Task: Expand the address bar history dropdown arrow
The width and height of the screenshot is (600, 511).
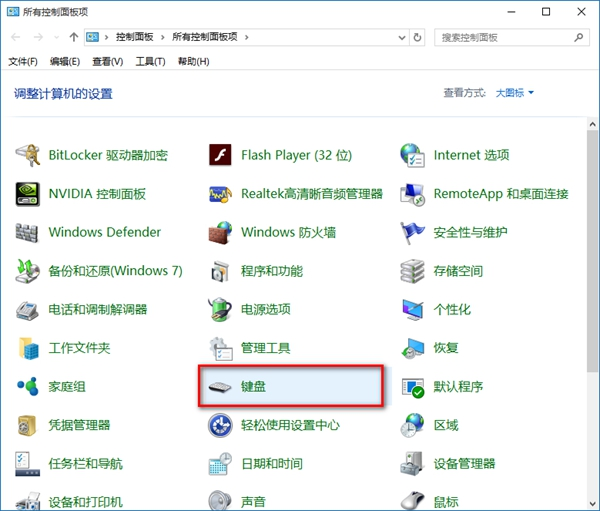Action: click(x=401, y=37)
